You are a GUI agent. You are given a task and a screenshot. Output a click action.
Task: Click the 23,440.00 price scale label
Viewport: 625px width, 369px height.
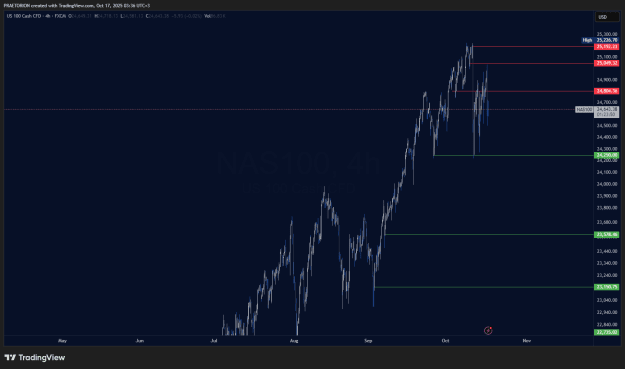click(607, 251)
